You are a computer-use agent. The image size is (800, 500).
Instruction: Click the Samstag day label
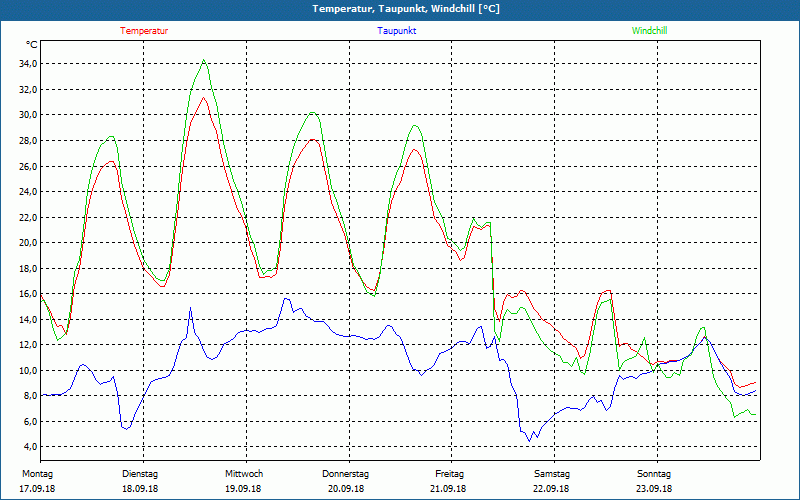click(x=552, y=474)
